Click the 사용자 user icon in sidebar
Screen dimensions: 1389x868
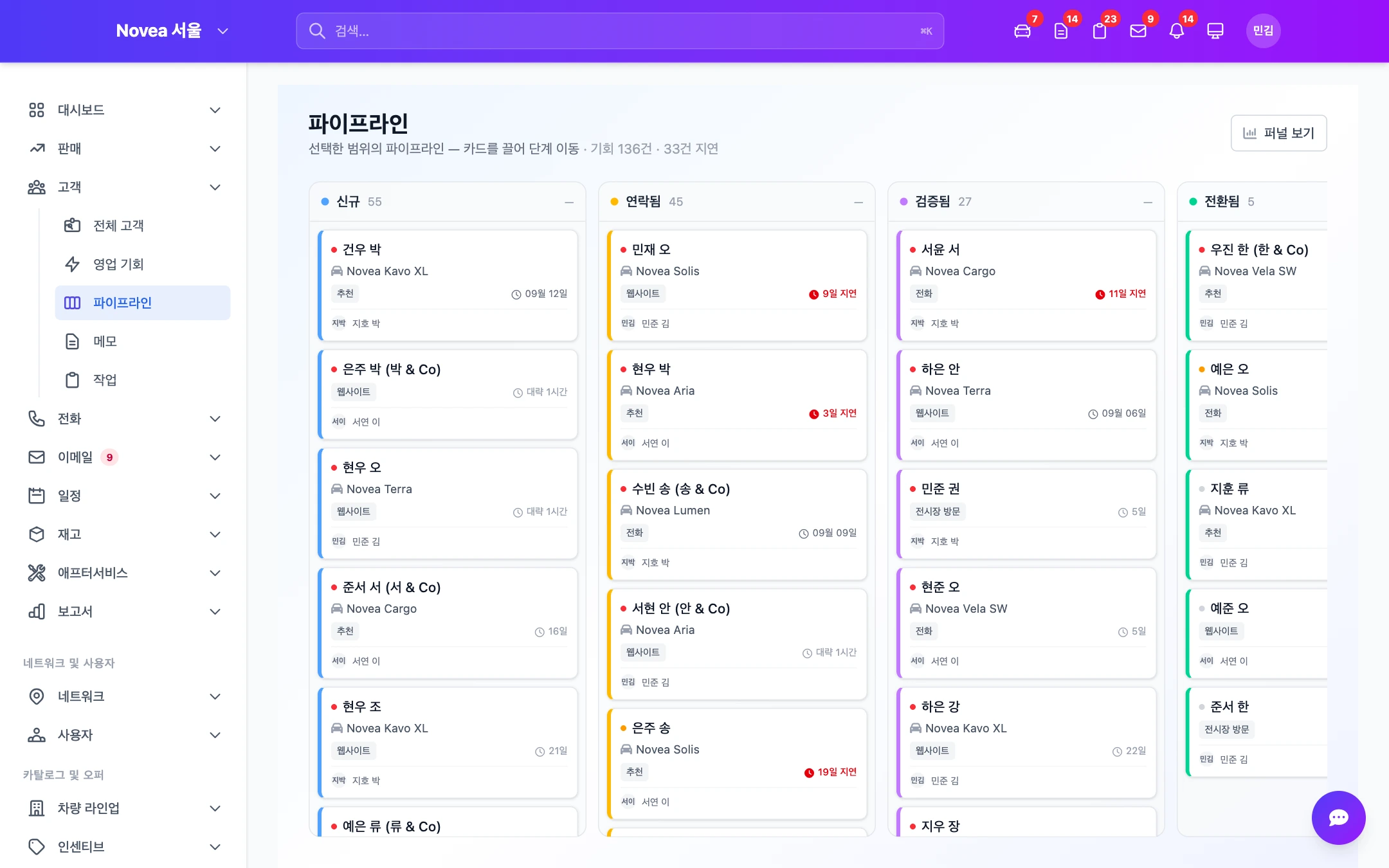(37, 735)
